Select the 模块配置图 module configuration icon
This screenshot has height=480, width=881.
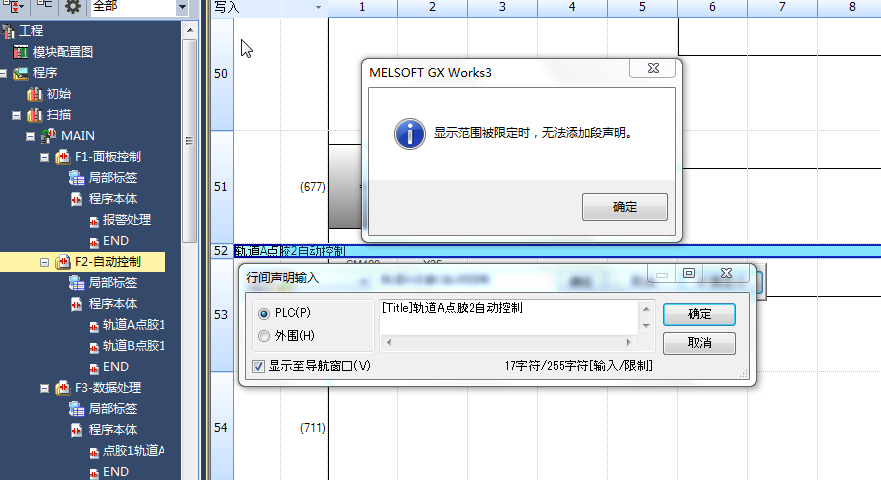click(21, 52)
